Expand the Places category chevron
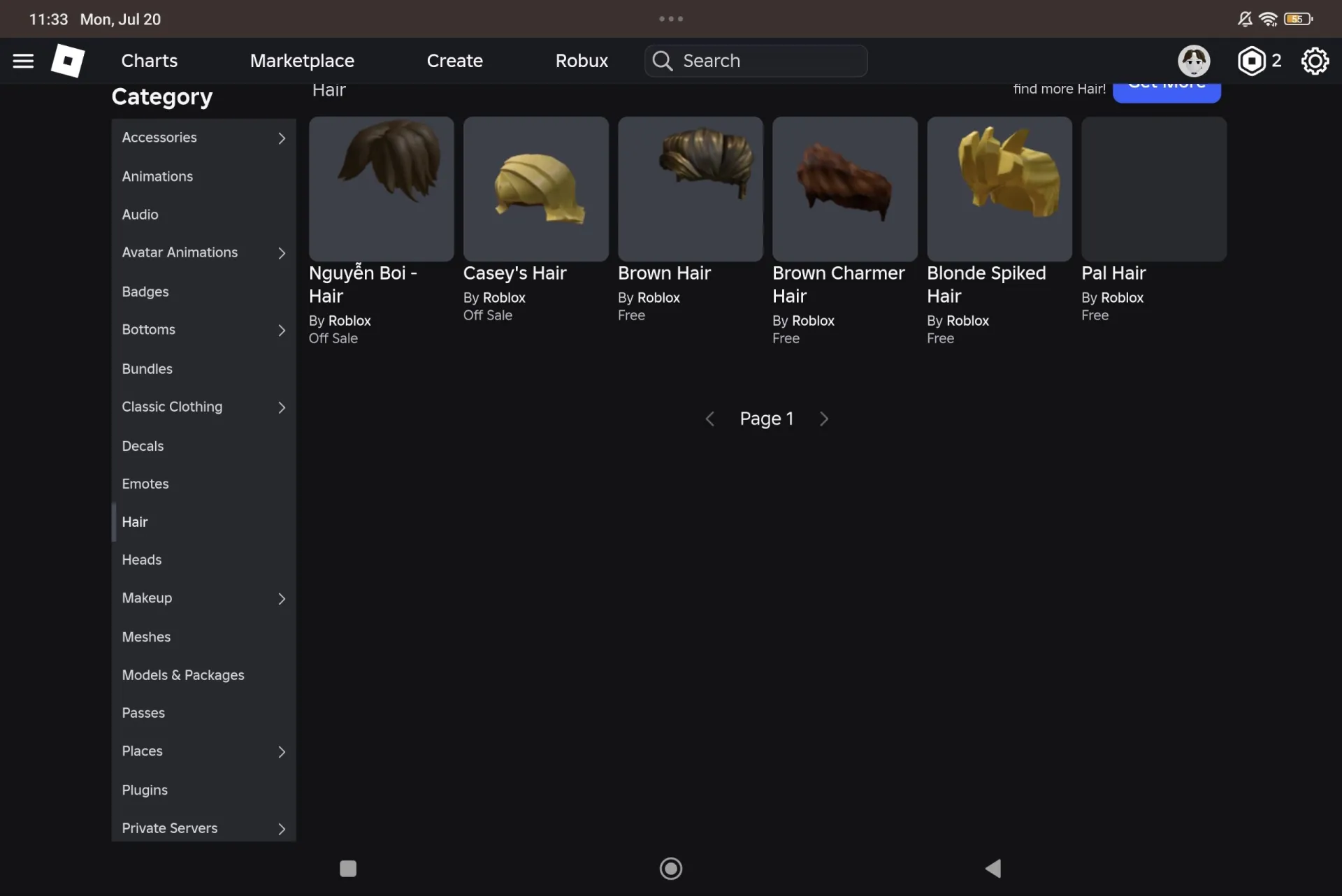The width and height of the screenshot is (1342, 896). [x=282, y=752]
